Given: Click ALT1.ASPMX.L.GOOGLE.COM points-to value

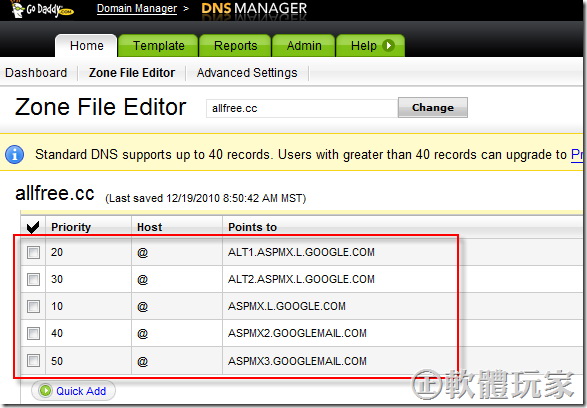Looking at the screenshot, I should [x=301, y=252].
